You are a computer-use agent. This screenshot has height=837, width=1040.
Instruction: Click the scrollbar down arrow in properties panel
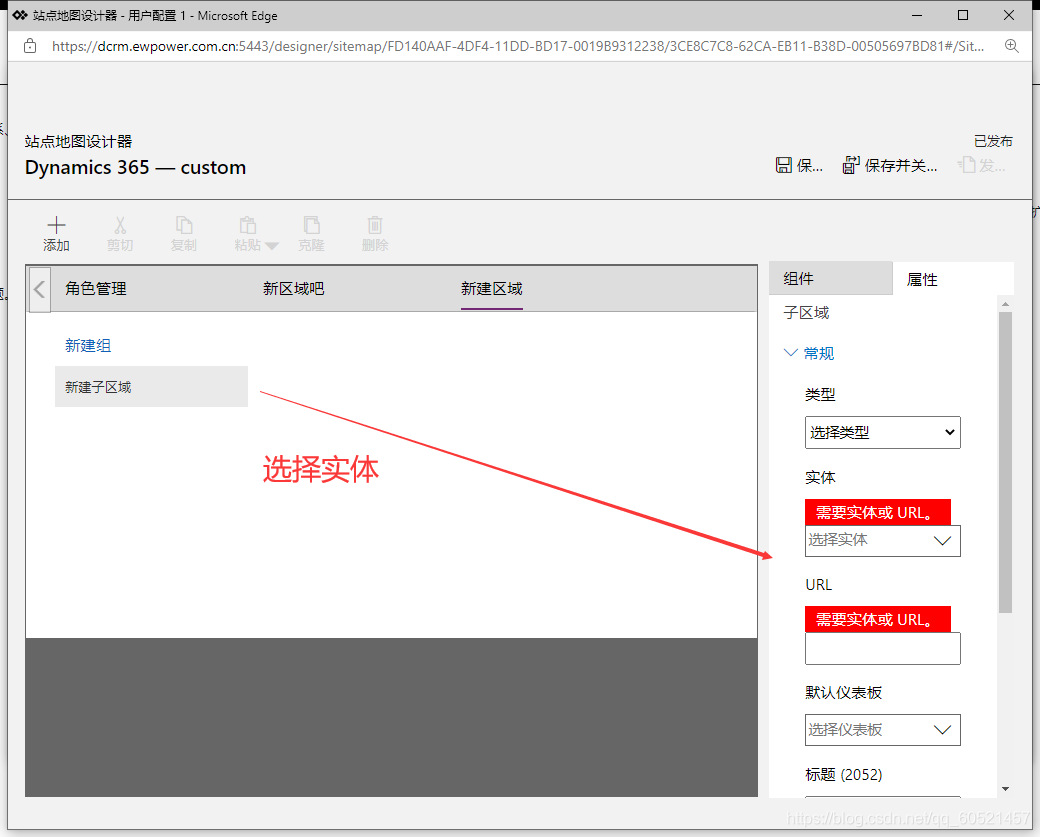(1006, 789)
